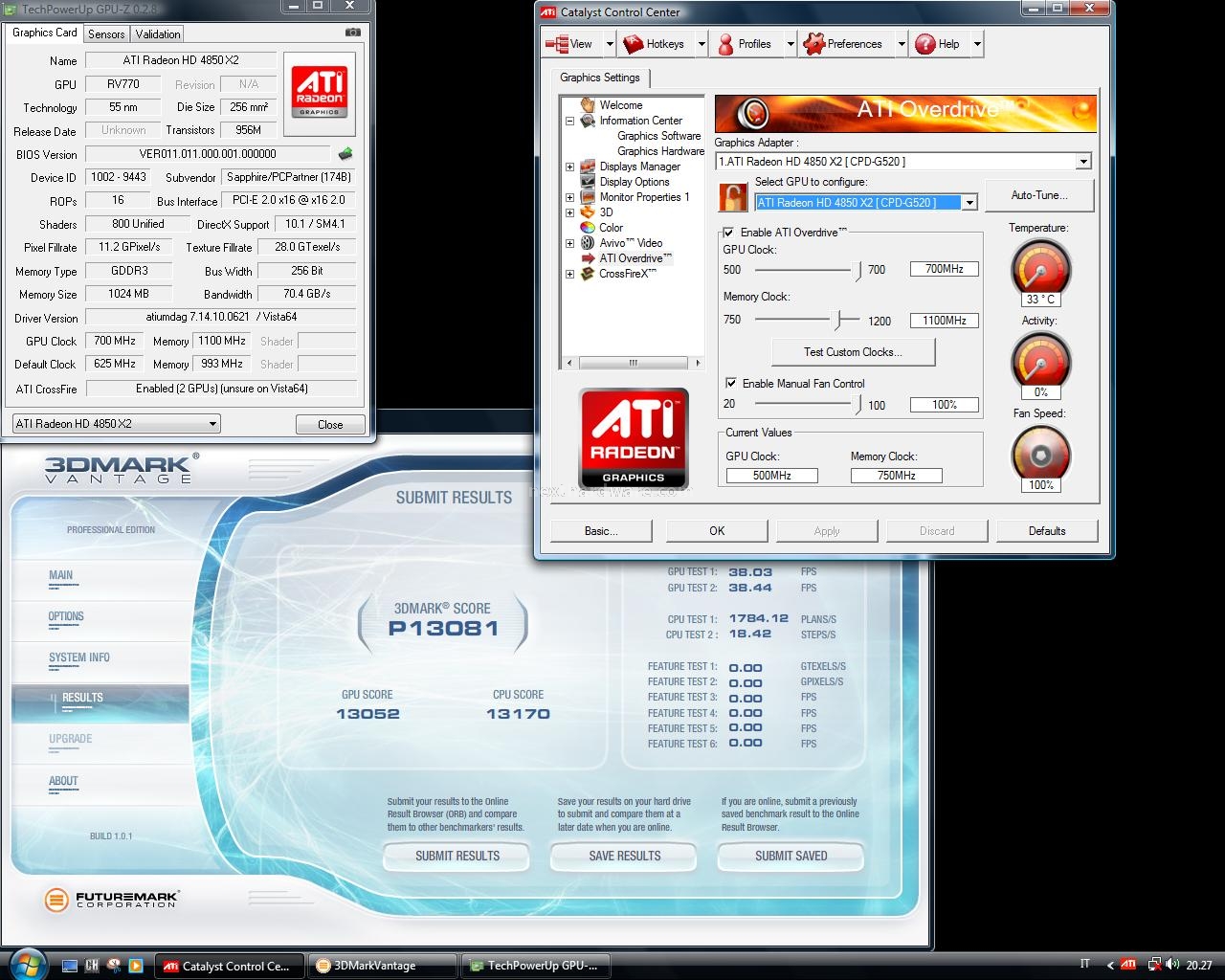The image size is (1225, 980).
Task: Toggle Enable Manual Fan Control checkbox
Action: [730, 384]
